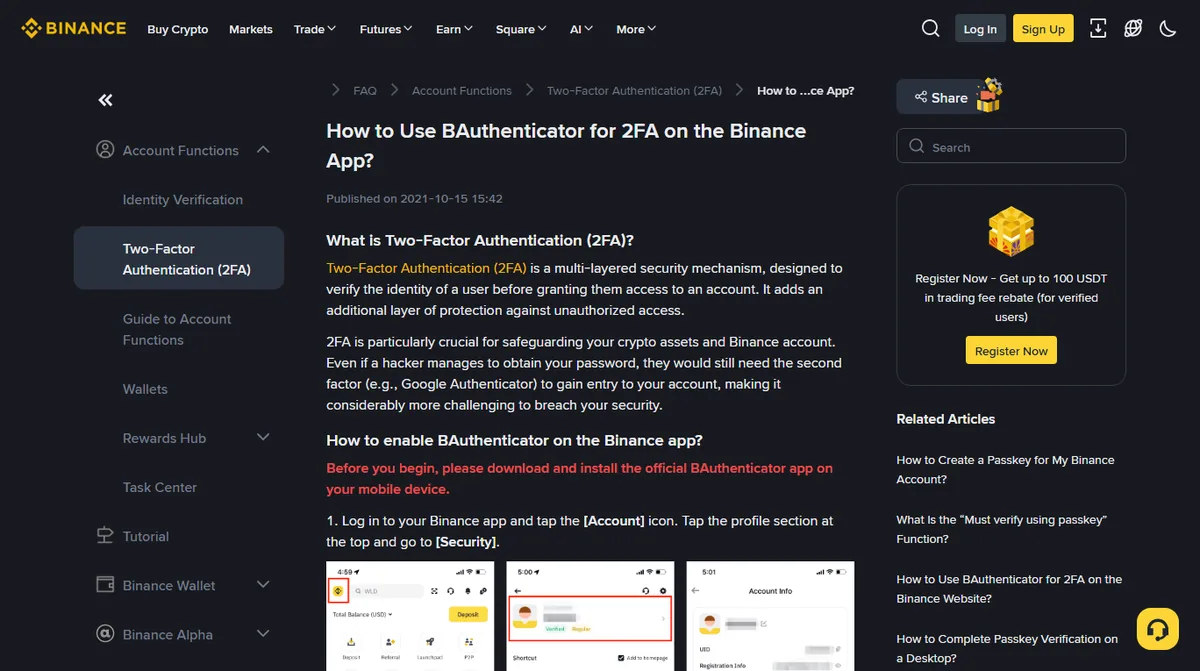Click Two-Factor Authentication (2FA) breadcrumb
The image size is (1200, 671).
click(634, 90)
